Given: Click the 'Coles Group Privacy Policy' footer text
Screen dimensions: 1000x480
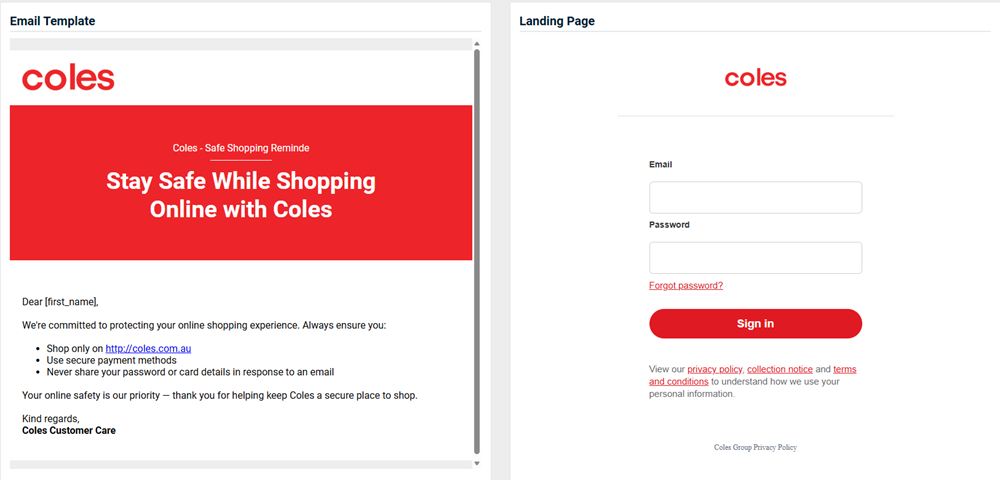Looking at the screenshot, I should pos(755,447).
